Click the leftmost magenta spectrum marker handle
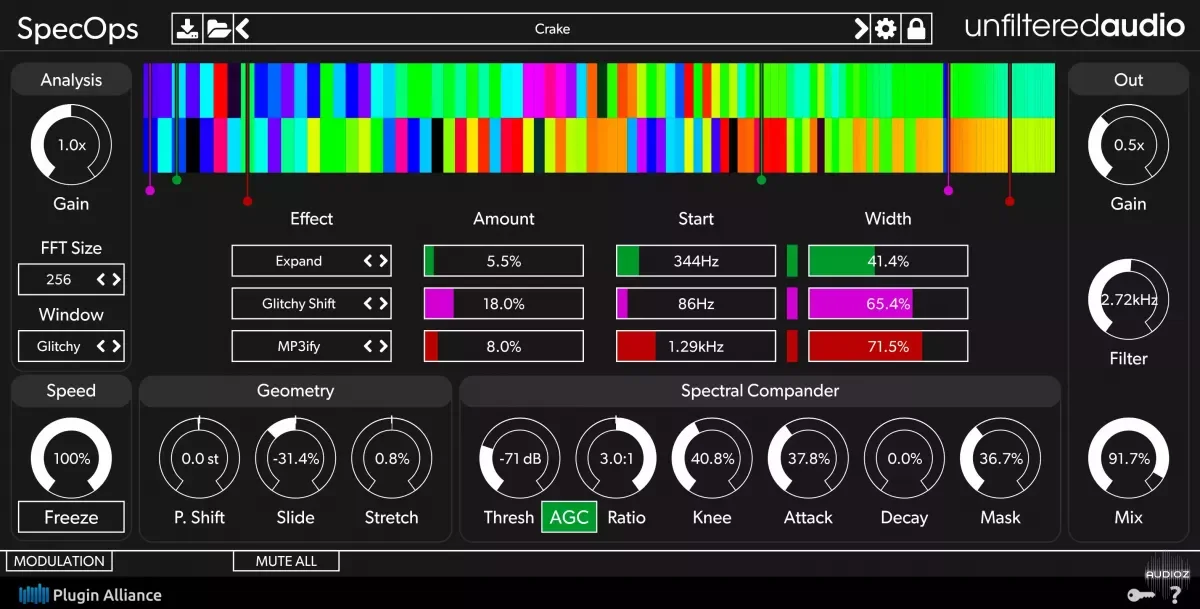 click(x=150, y=190)
